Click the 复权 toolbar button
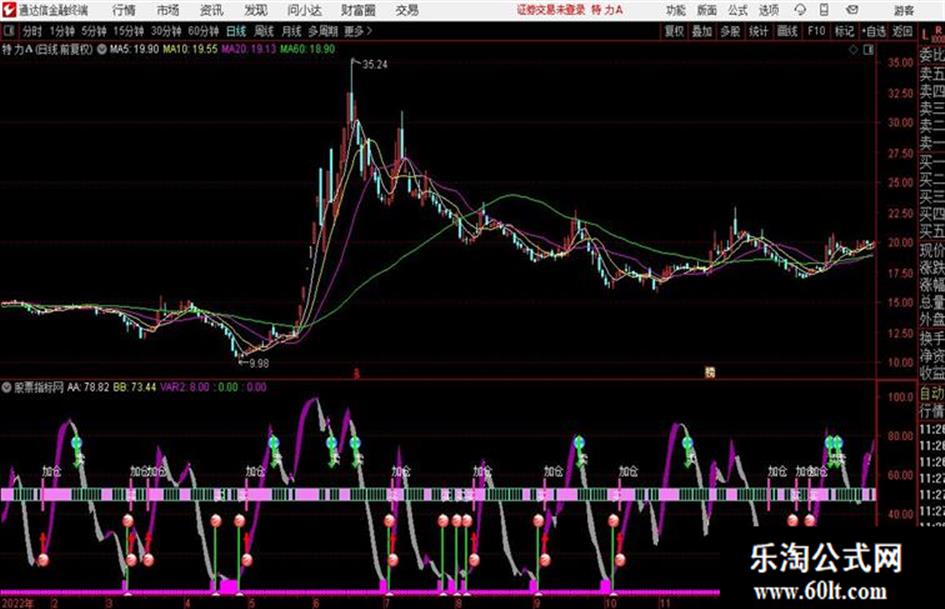Screen dimensions: 945x609 tap(674, 31)
